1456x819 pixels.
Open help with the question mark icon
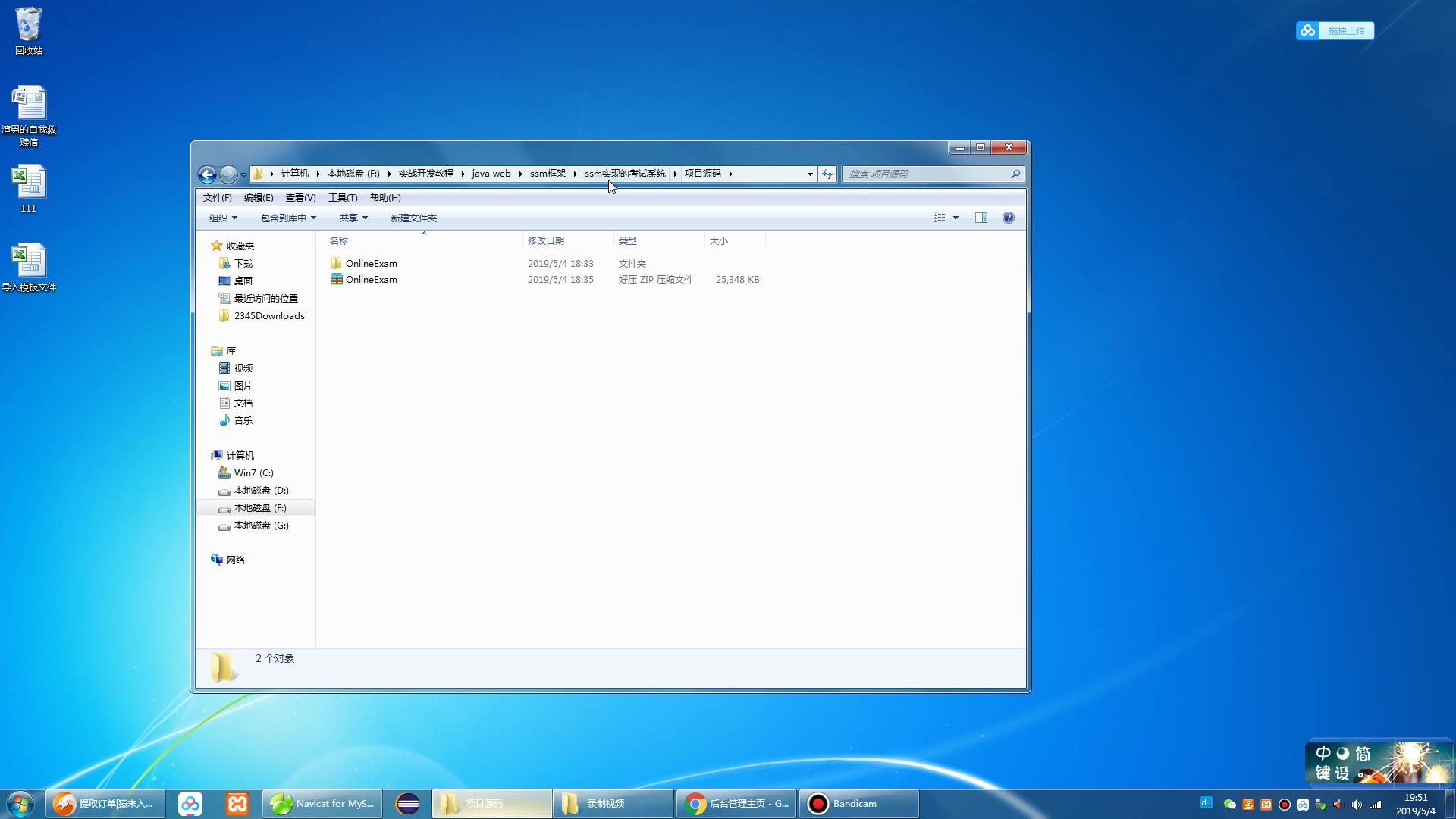coord(1008,218)
